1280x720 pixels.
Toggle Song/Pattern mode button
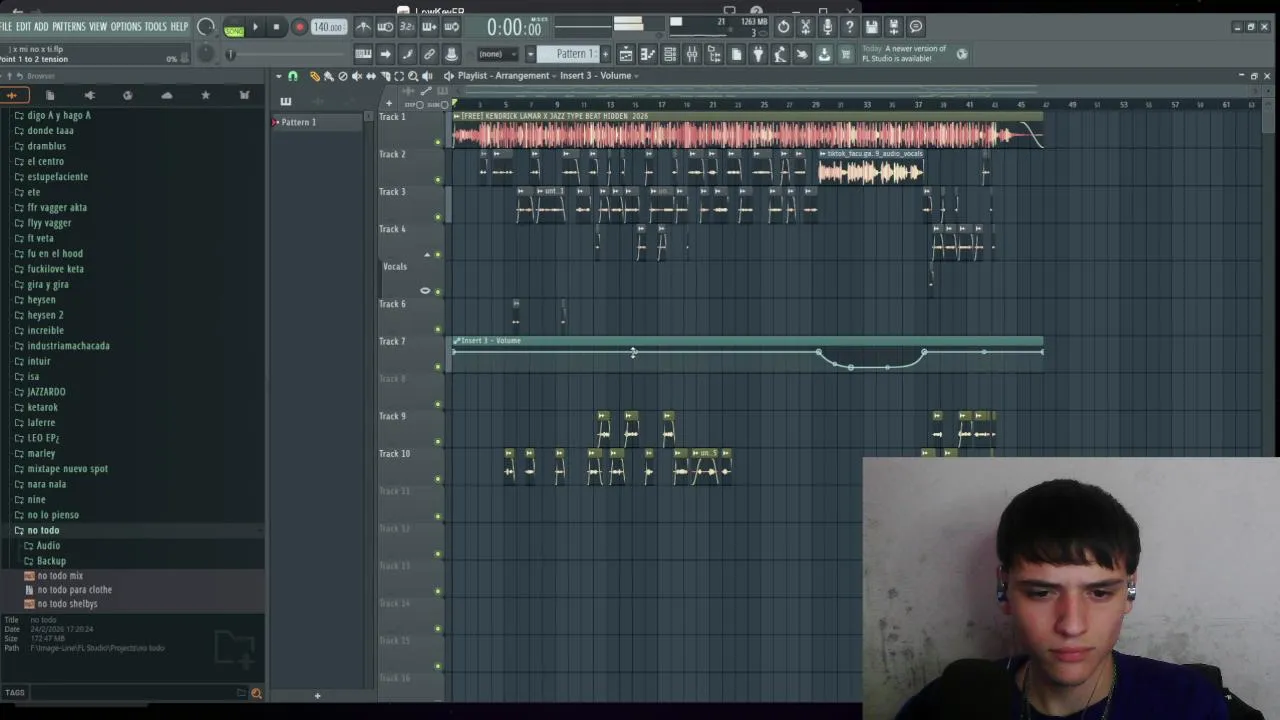[x=233, y=29]
